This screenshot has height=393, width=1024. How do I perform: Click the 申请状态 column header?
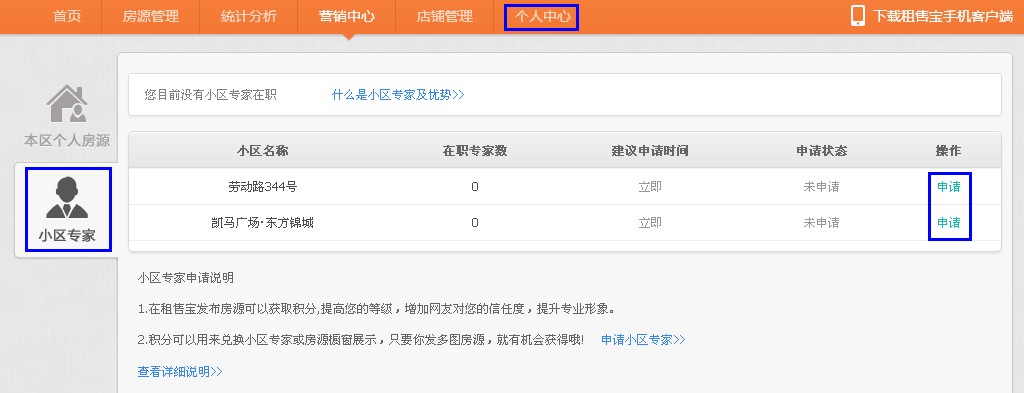coord(822,151)
